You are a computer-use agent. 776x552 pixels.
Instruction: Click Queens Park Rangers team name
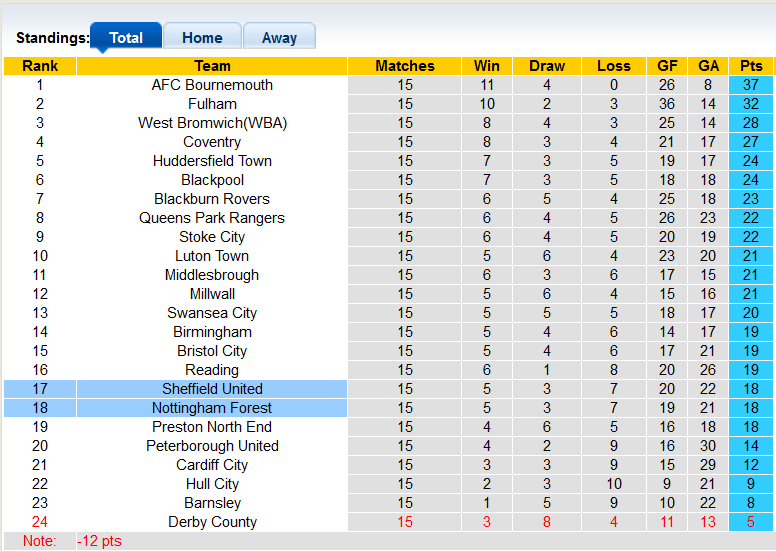[212, 218]
